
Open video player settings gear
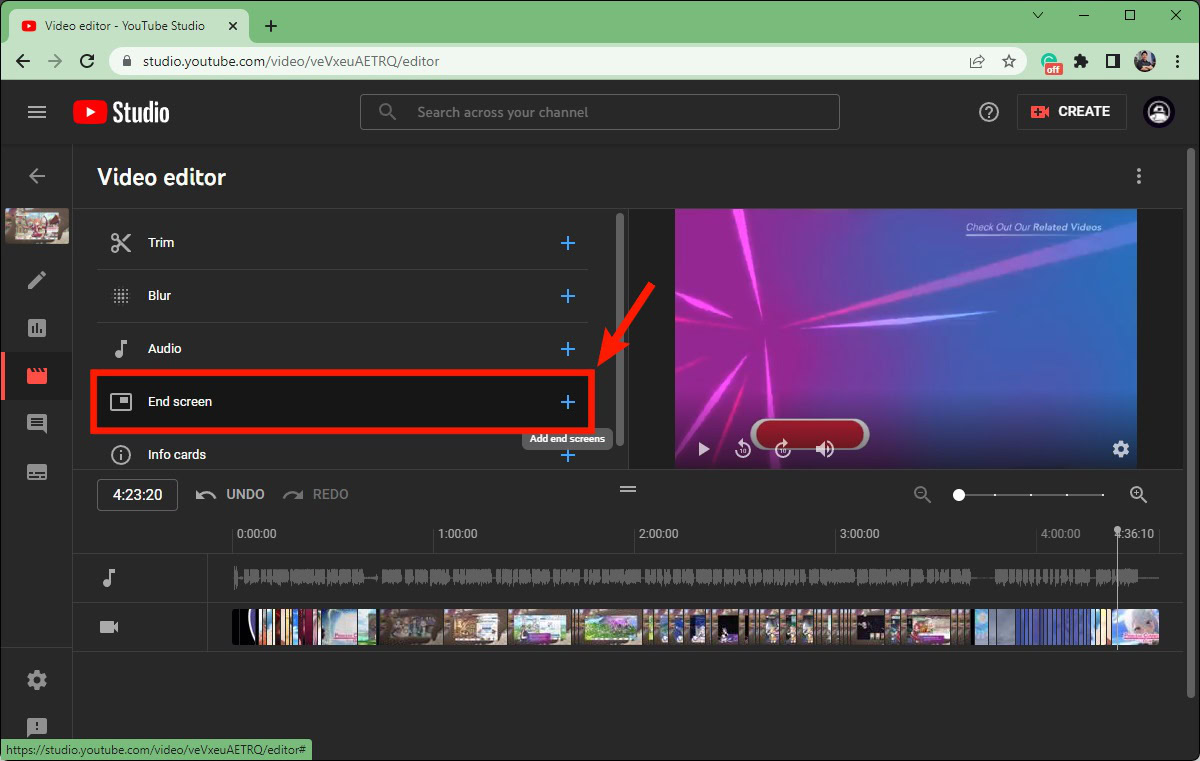(x=1121, y=449)
